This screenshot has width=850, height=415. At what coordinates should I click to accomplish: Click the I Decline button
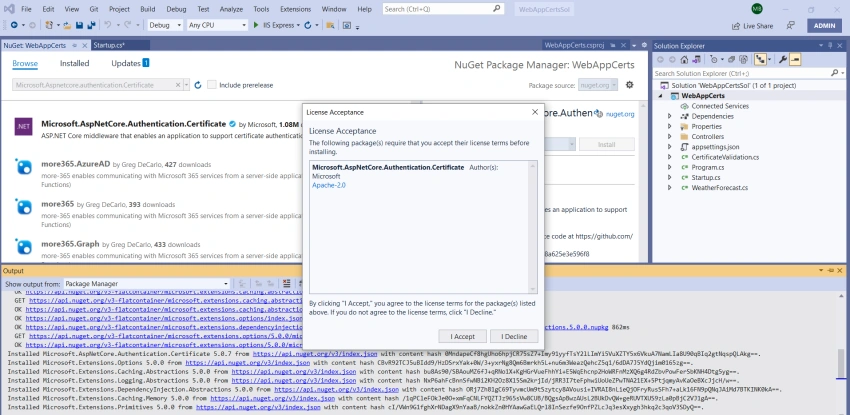[513, 336]
